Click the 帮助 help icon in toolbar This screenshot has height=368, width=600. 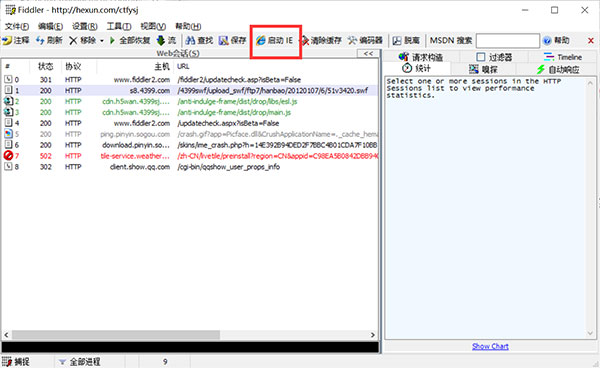pos(547,40)
